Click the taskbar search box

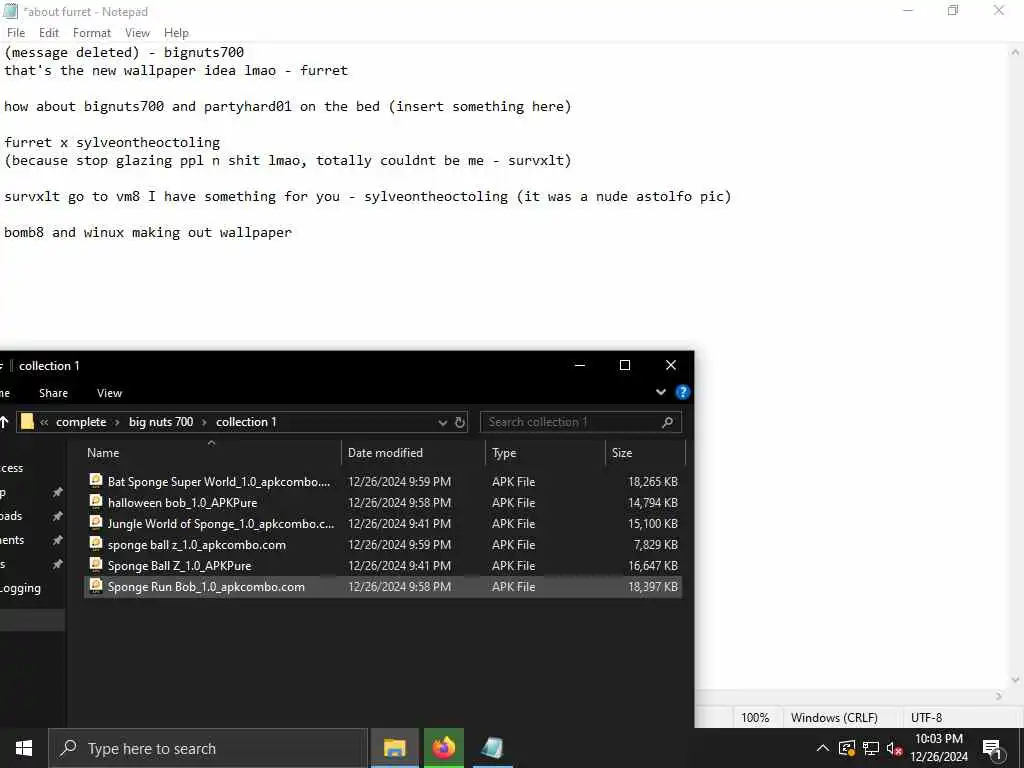click(208, 748)
